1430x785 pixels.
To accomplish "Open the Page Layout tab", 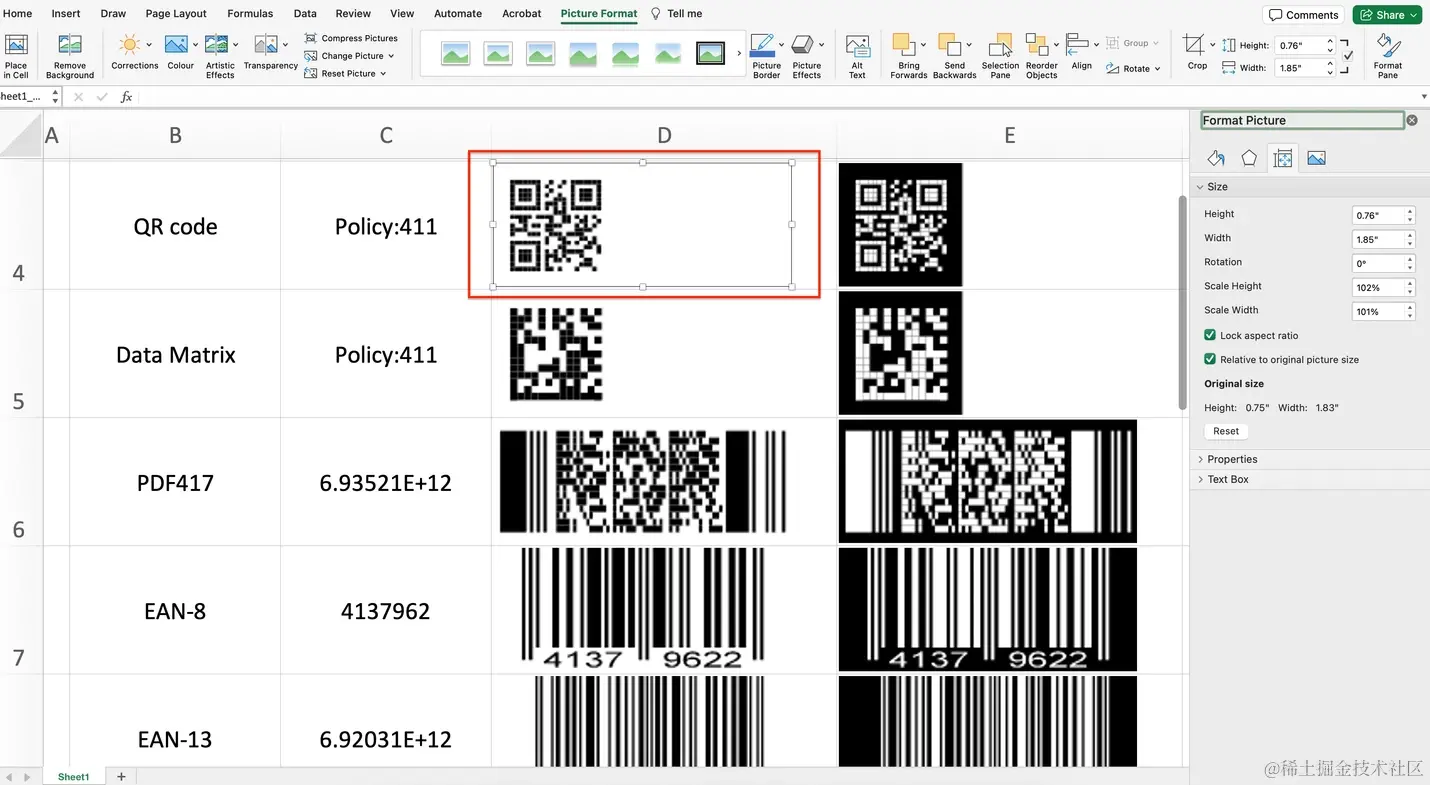I will (x=176, y=14).
